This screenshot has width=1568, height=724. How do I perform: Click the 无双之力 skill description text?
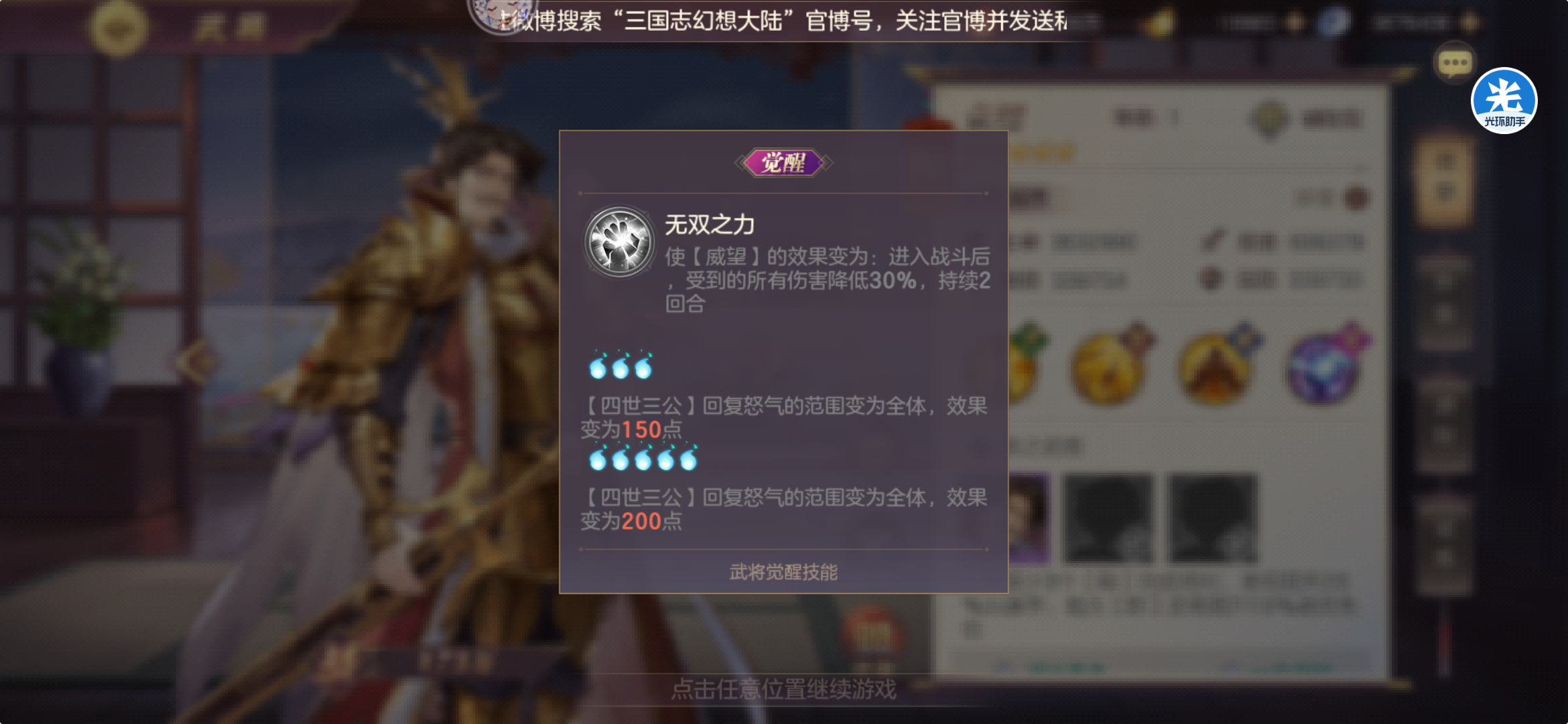coord(828,280)
